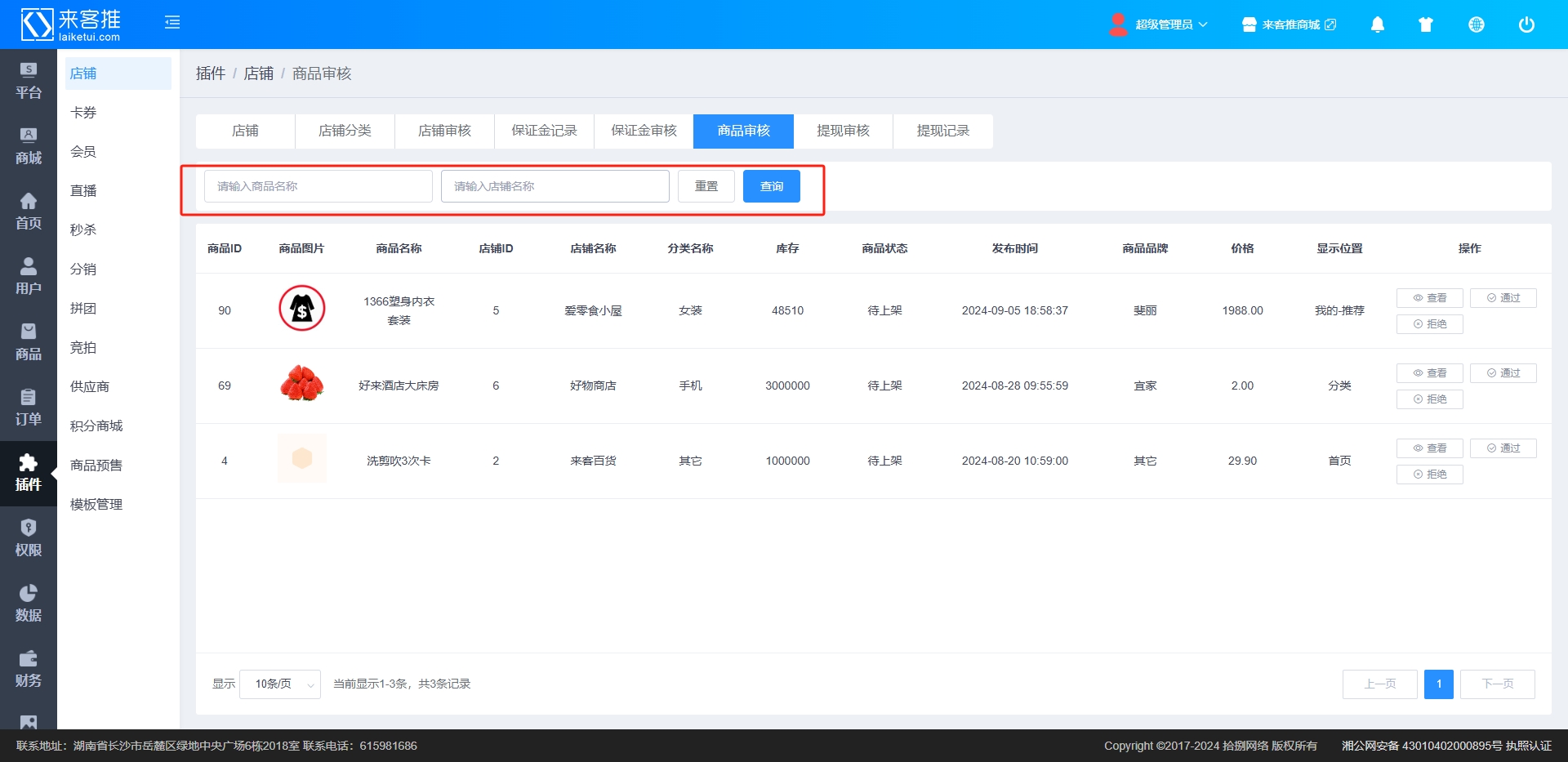This screenshot has height=762, width=1568.
Task: Select 直播 in the plugin submenu
Action: coord(83,191)
